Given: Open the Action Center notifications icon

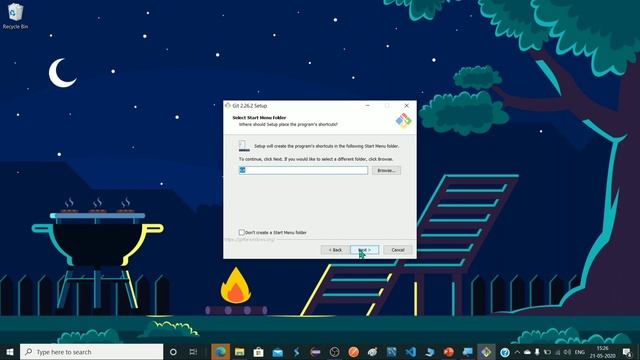Looking at the screenshot, I should click(627, 352).
